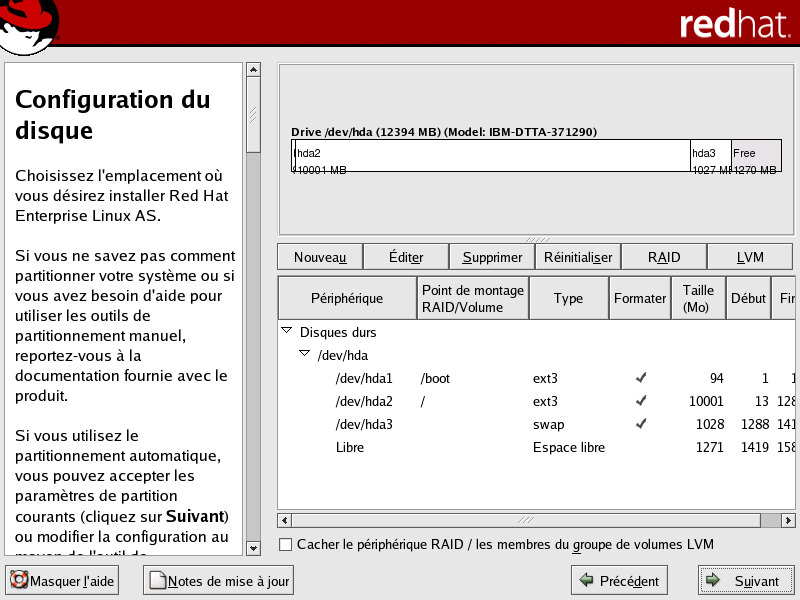Click the partition table scroll-right arrow
Image resolution: width=800 pixels, height=600 pixels.
pyautogui.click(x=789, y=521)
